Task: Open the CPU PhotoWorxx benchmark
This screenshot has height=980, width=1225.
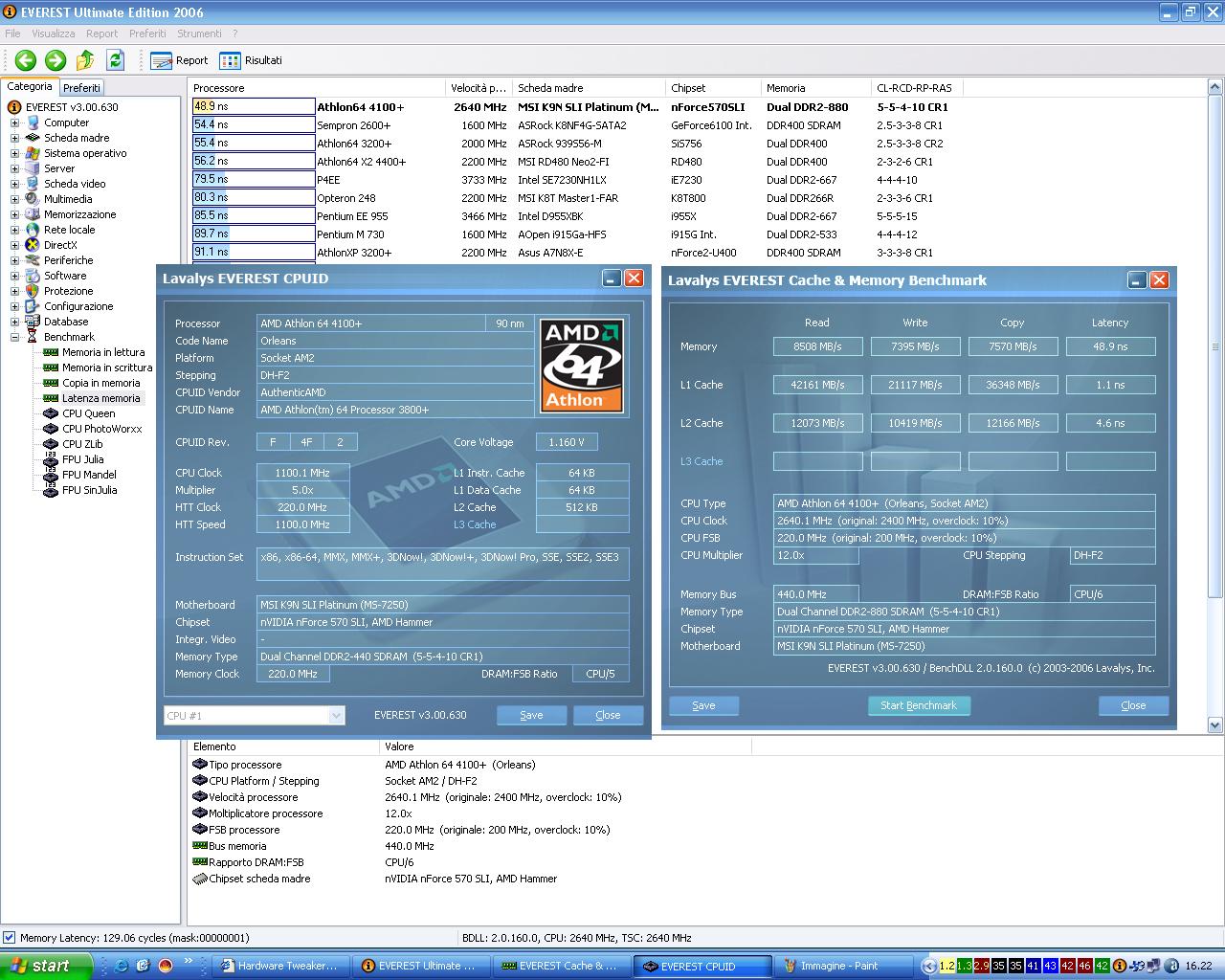Action: point(102,429)
